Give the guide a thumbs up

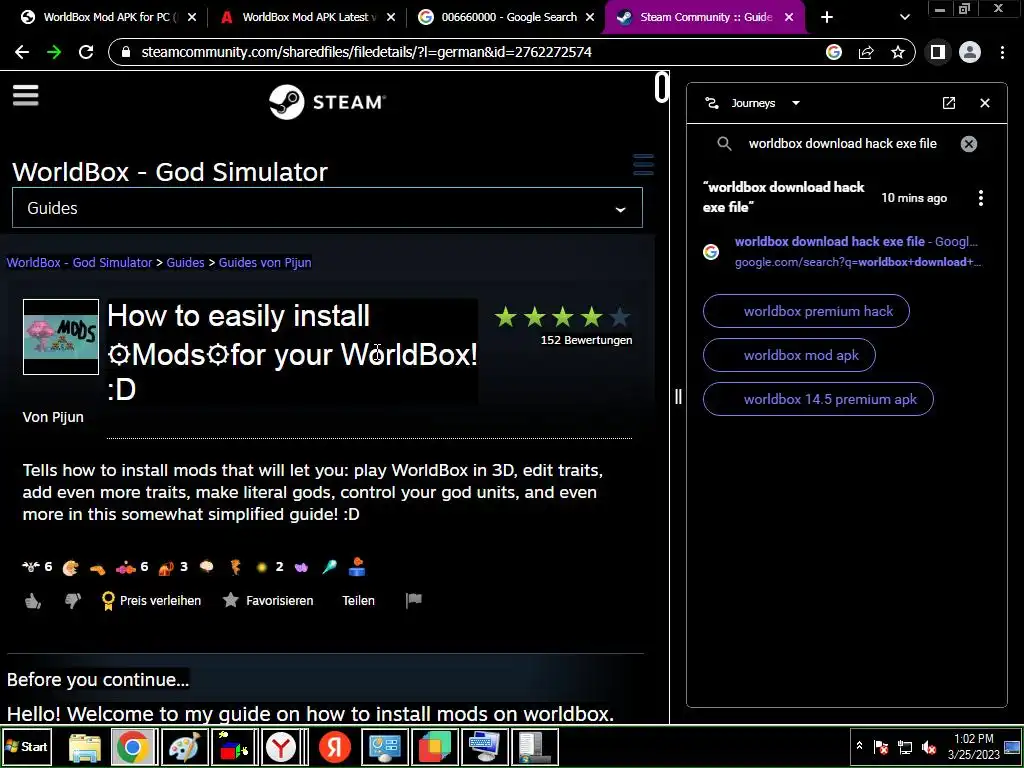tap(33, 600)
